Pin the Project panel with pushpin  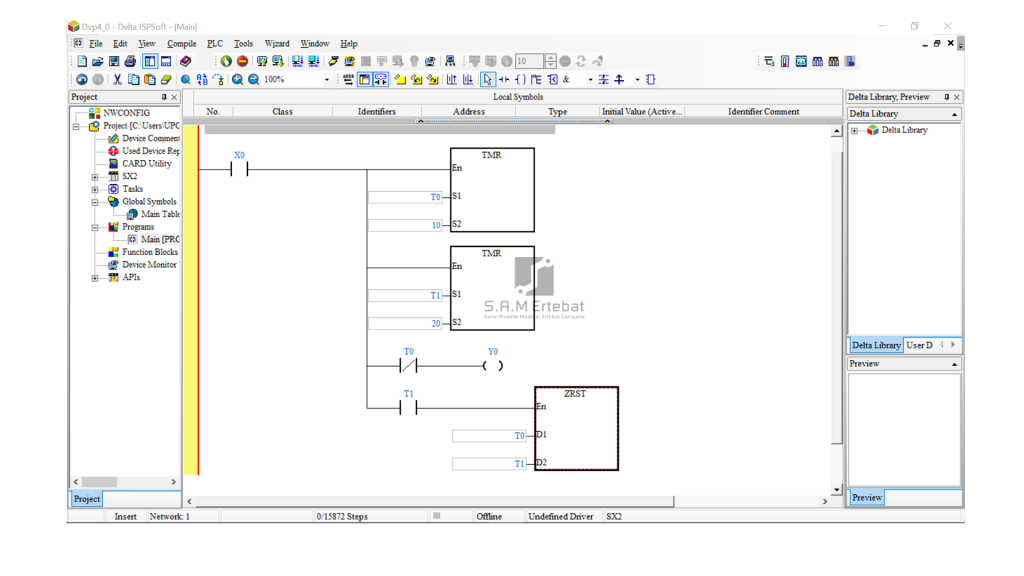163,97
